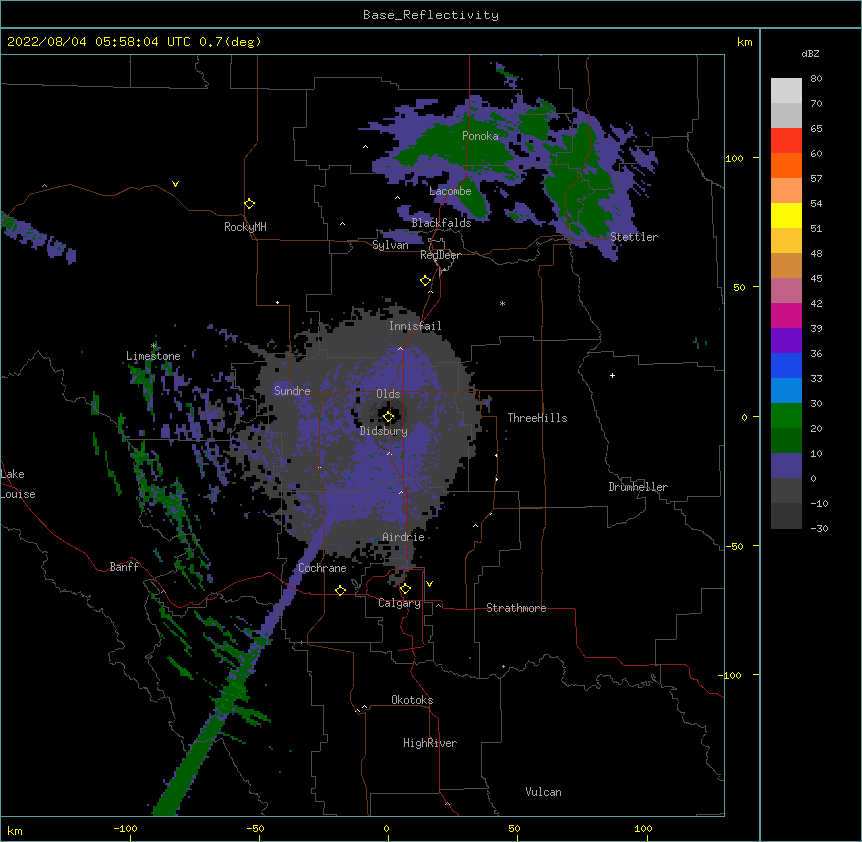The width and height of the screenshot is (862, 842).
Task: Click the yellow diamond marker beside RockyMH
Action: [x=250, y=204]
